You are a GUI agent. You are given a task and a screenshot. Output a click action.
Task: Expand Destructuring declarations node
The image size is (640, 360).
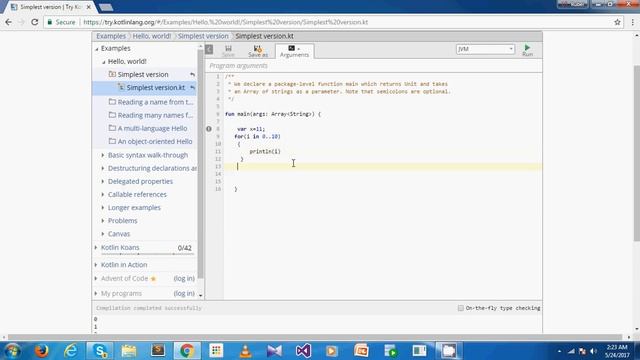103,168
